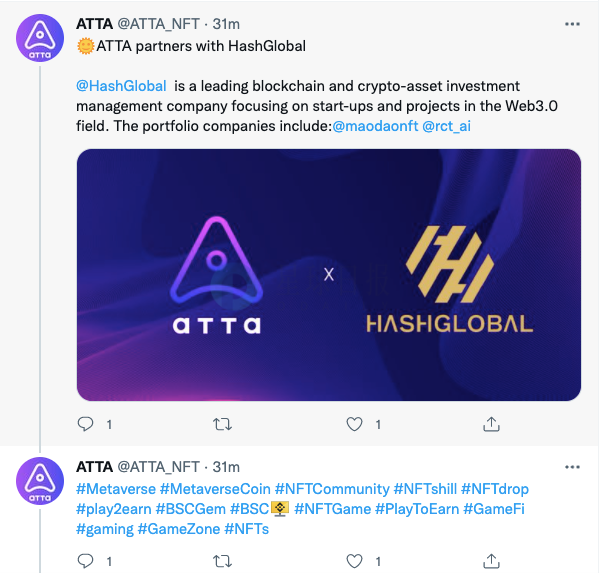Like the HashGlobal partnership tweet
Viewport: 600px width, 573px height.
[354, 424]
